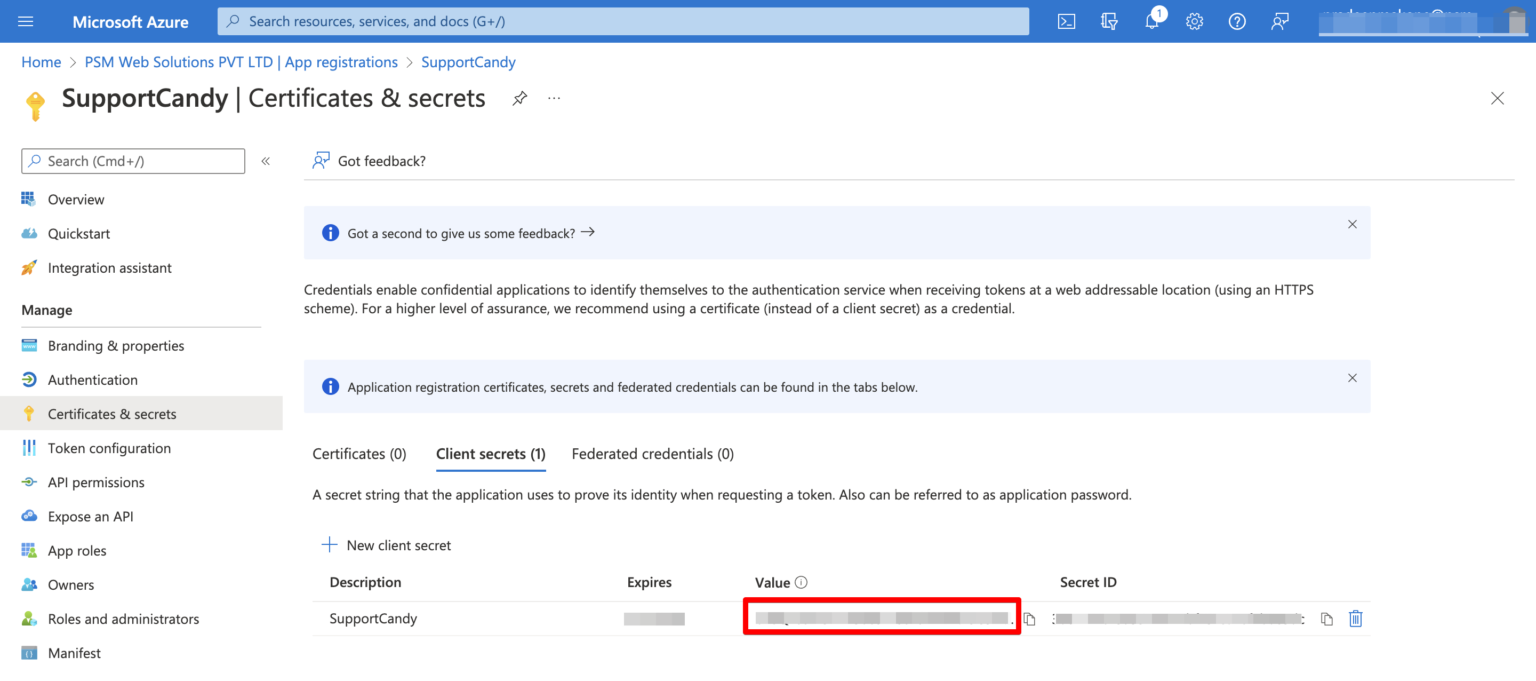This screenshot has width=1536, height=681.
Task: Open the Got feedback? link
Action: pos(370,161)
